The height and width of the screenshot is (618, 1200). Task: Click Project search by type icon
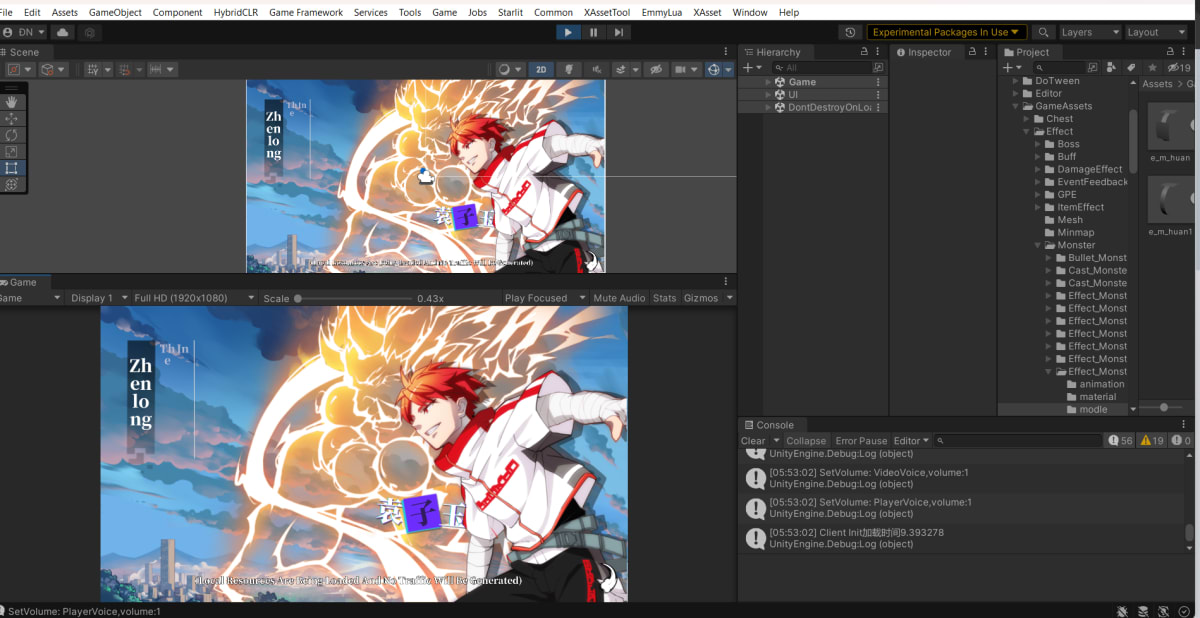click(1111, 67)
